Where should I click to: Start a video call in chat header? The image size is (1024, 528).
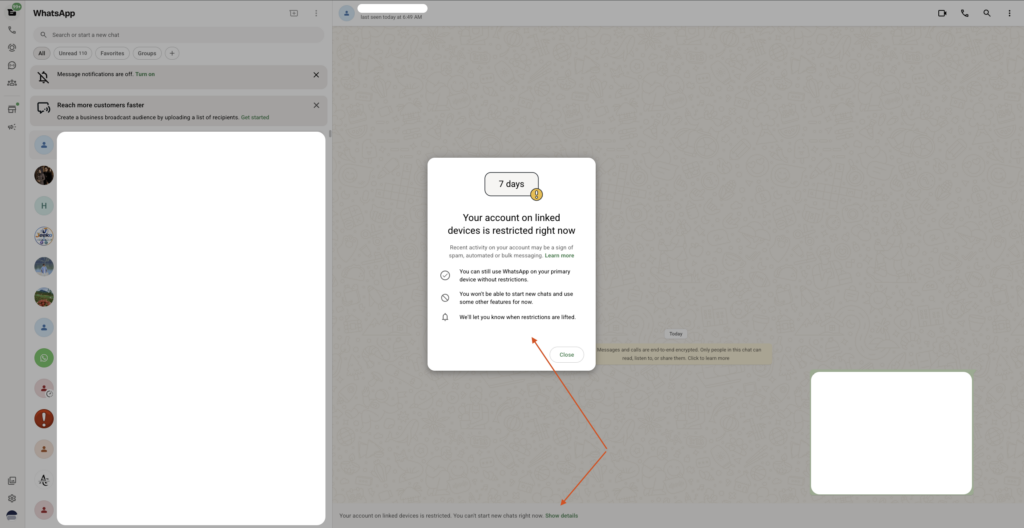942,13
